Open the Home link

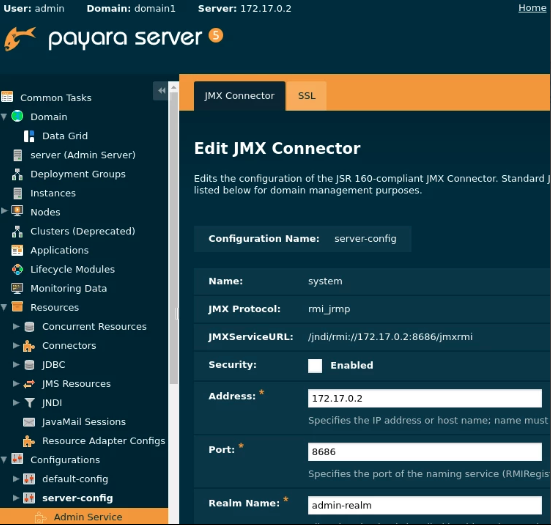(x=532, y=8)
